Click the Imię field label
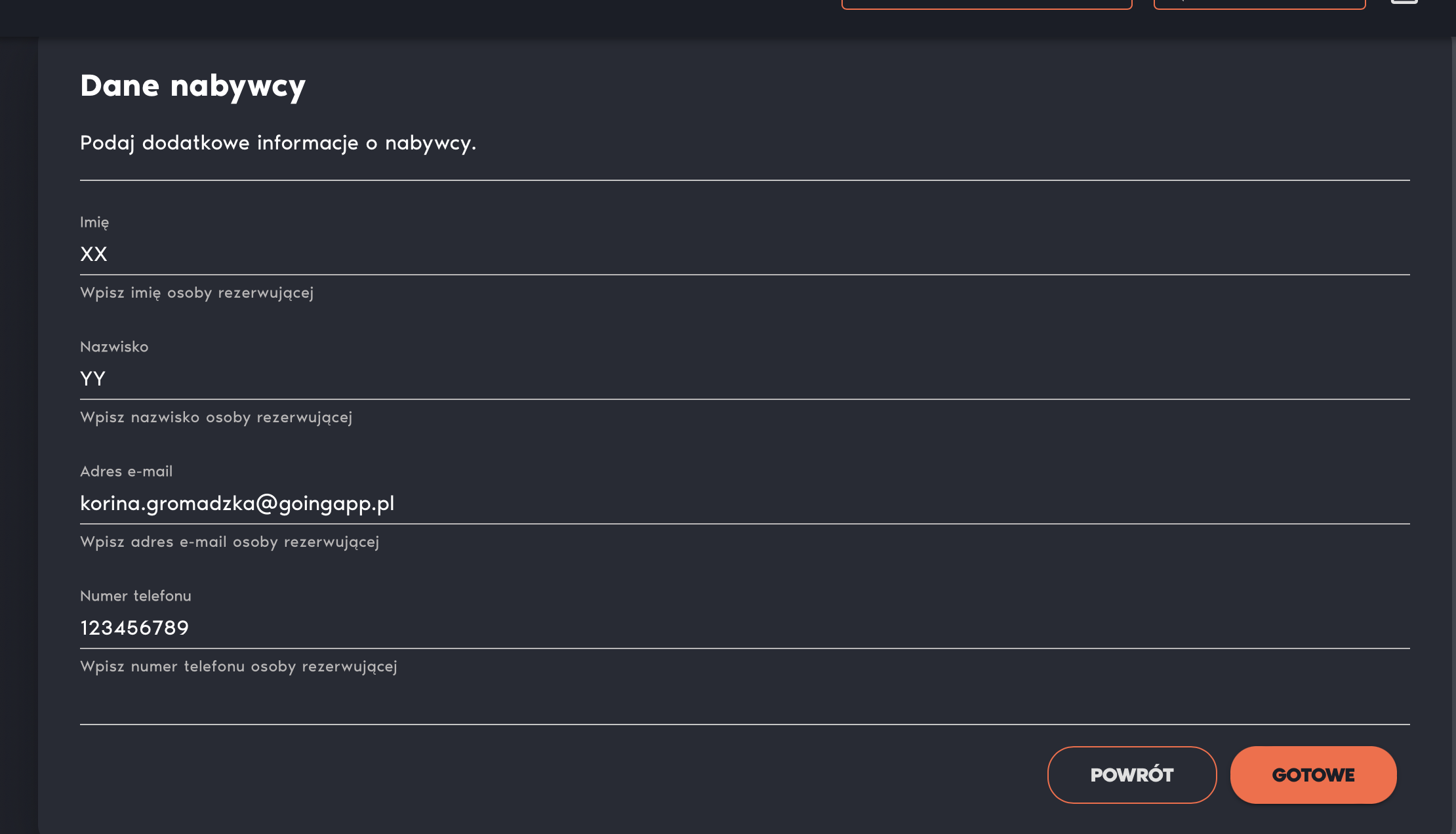Image resolution: width=1456 pixels, height=834 pixels. pos(94,222)
